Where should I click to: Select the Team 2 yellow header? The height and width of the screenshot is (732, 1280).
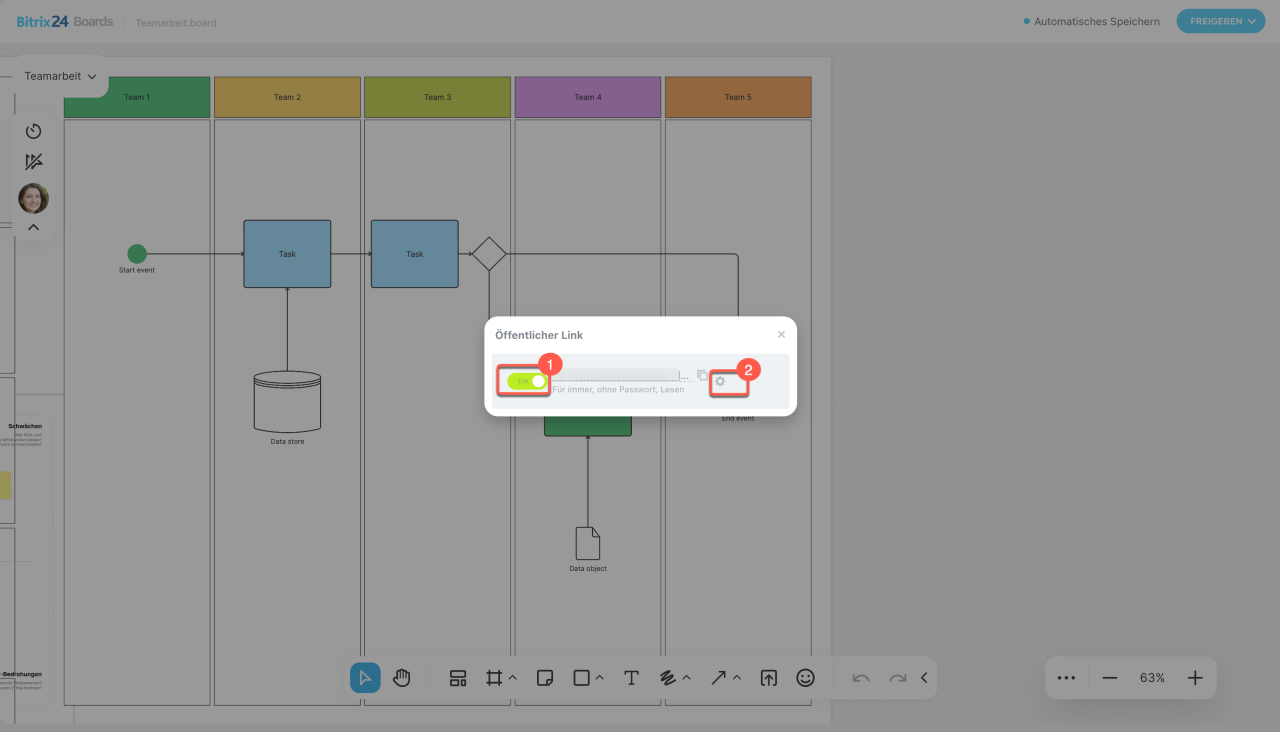click(x=287, y=97)
